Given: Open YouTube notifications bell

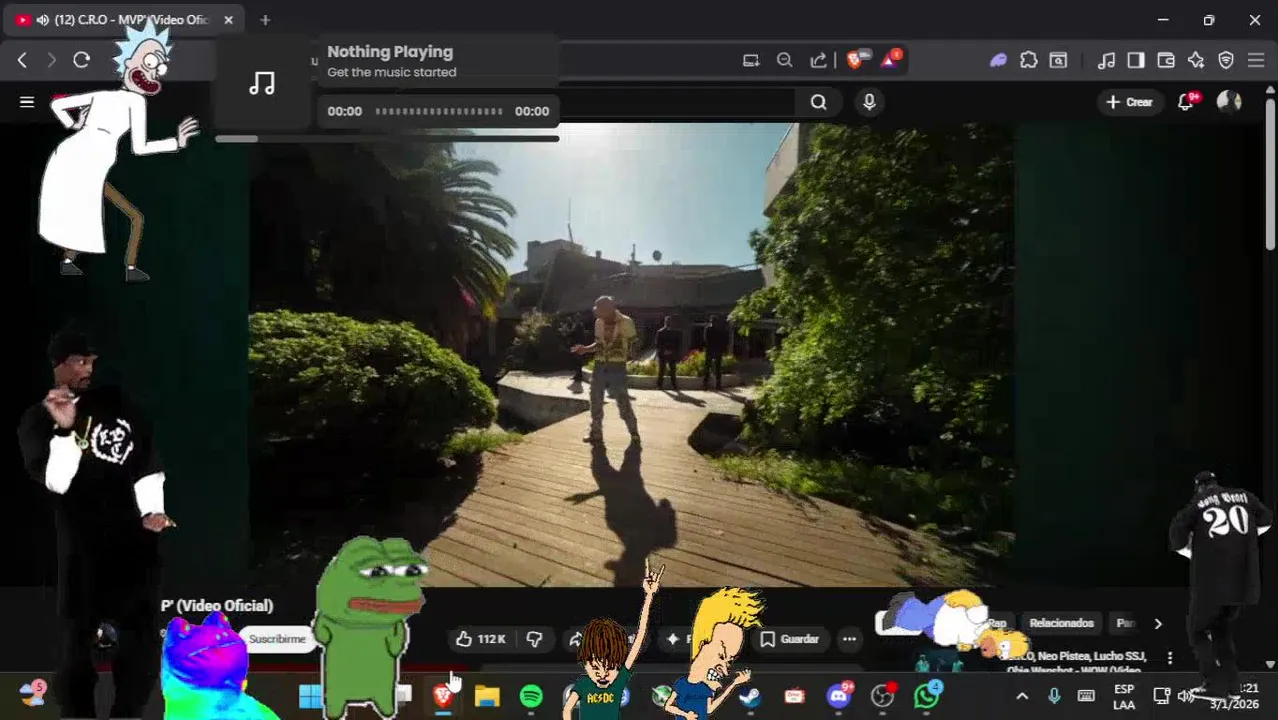Looking at the screenshot, I should click(1187, 102).
